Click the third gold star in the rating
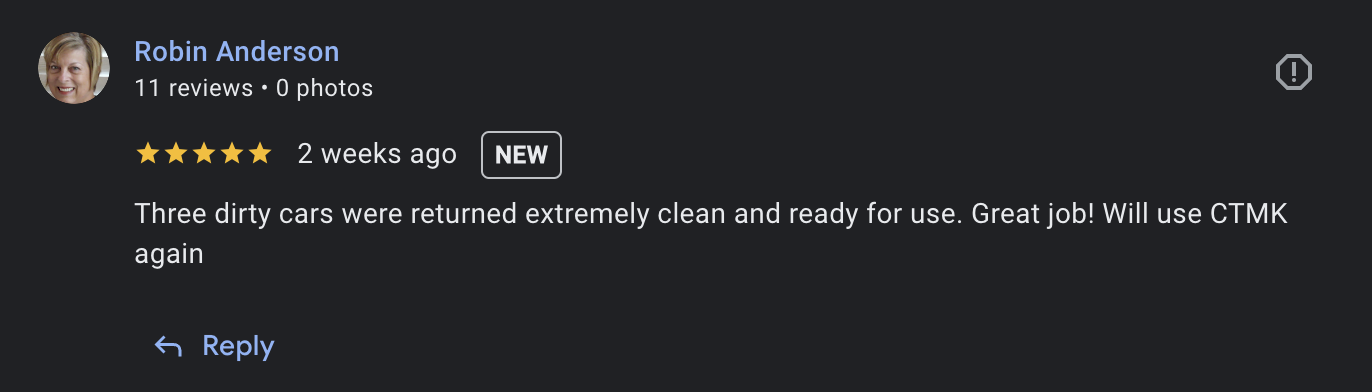 click(x=203, y=153)
